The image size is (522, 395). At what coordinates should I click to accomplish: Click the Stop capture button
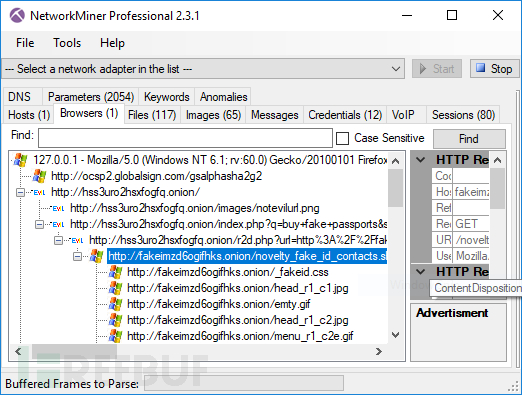[495, 69]
